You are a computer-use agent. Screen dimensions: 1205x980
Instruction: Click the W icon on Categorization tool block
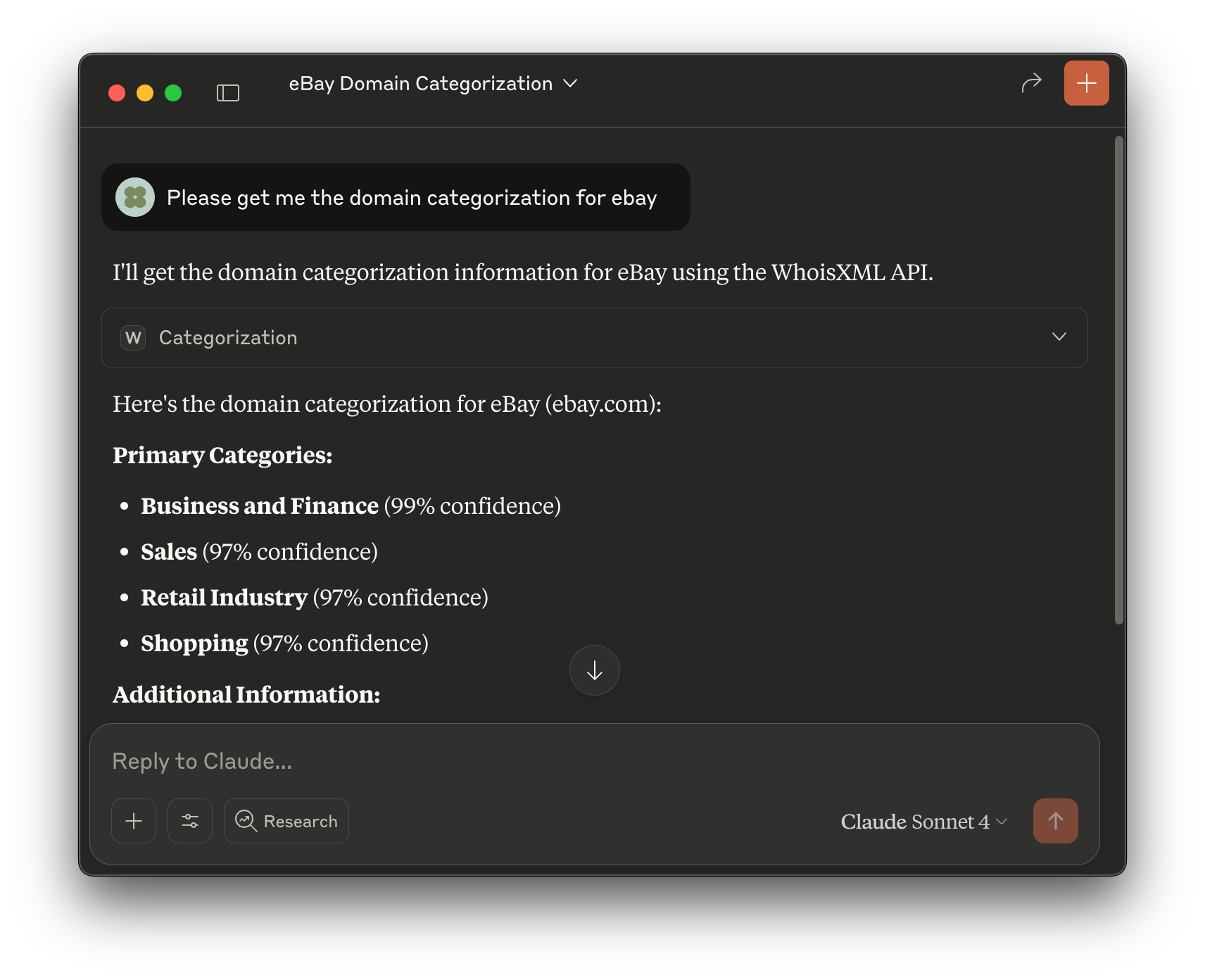click(133, 338)
